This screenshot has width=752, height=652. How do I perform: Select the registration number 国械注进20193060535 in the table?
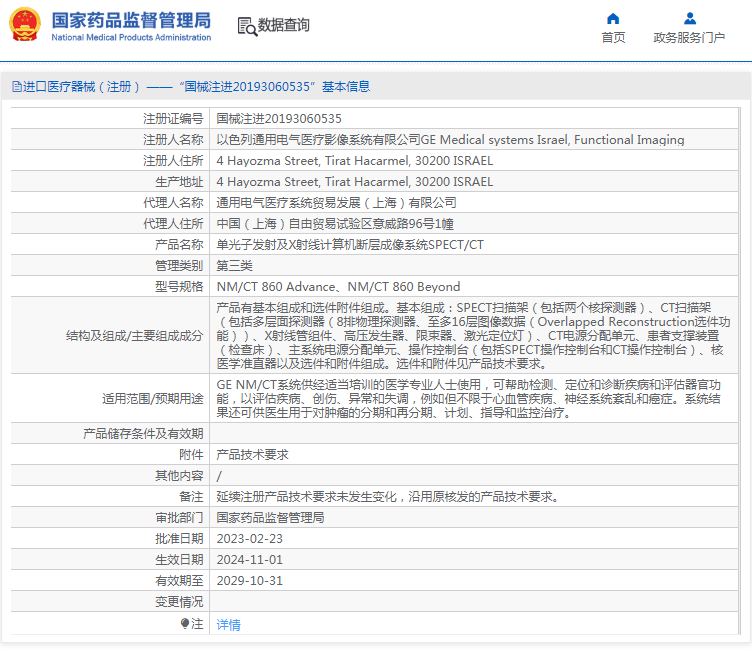click(x=272, y=119)
